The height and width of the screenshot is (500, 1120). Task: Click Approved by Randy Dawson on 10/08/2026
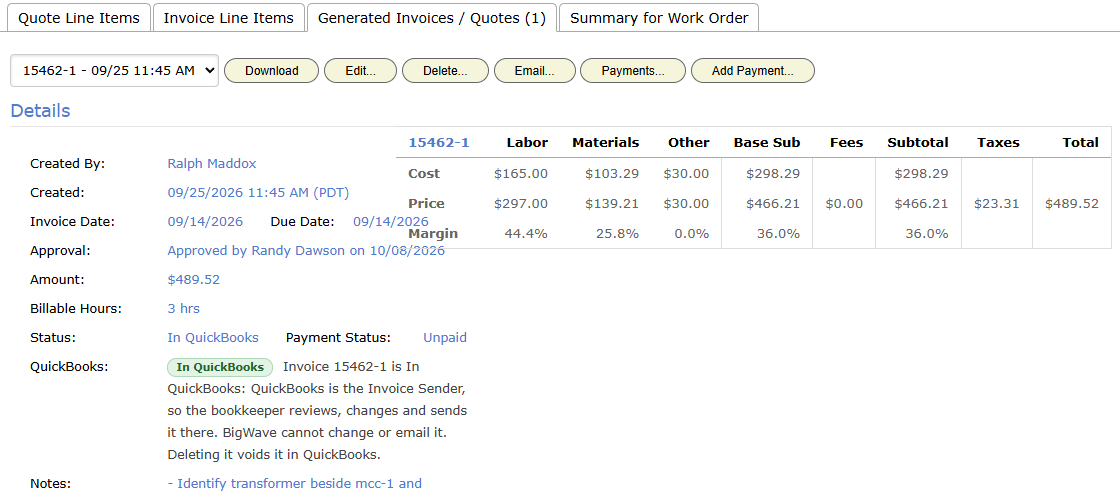pyautogui.click(x=306, y=251)
